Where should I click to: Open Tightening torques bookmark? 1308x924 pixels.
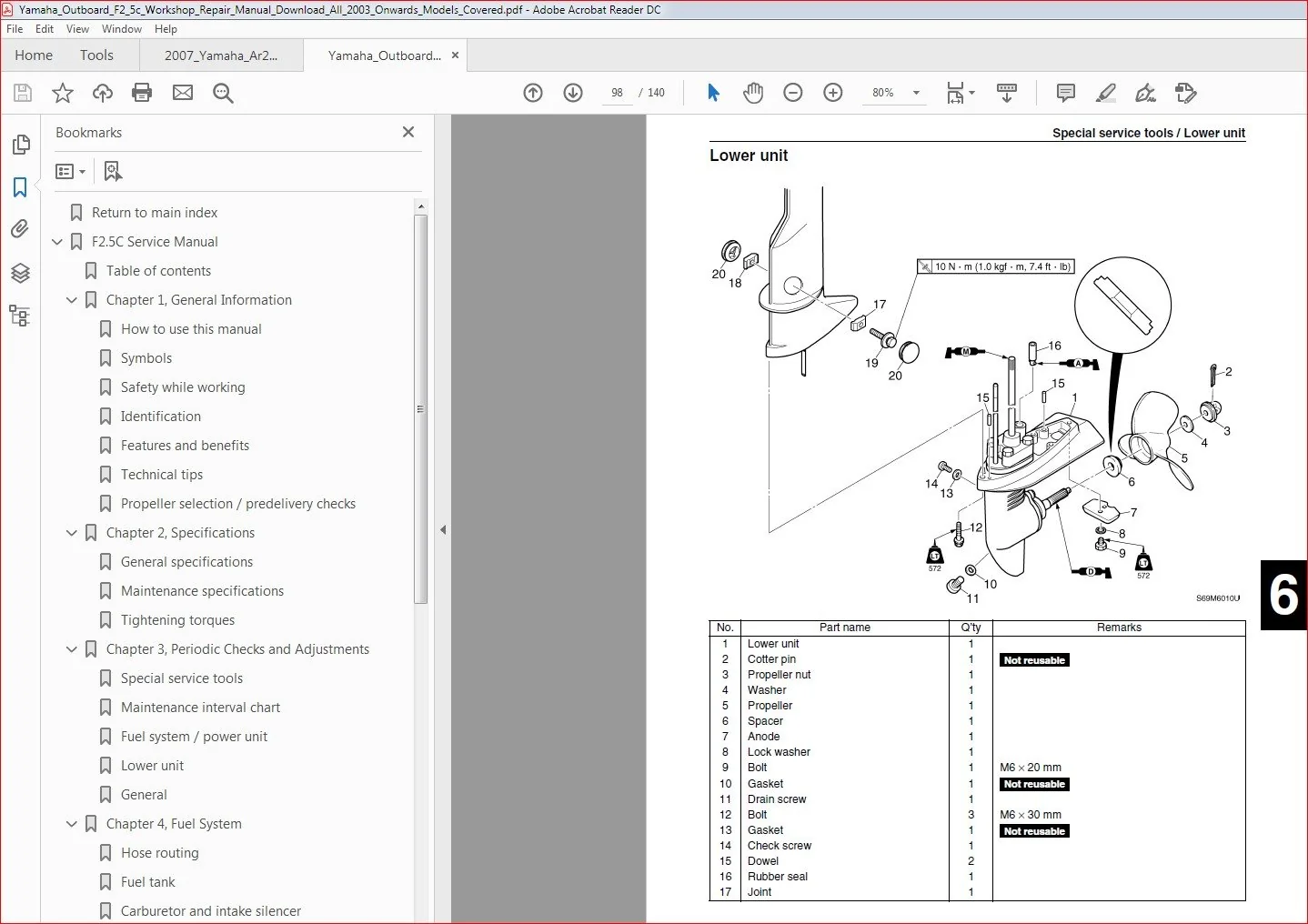[x=177, y=620]
